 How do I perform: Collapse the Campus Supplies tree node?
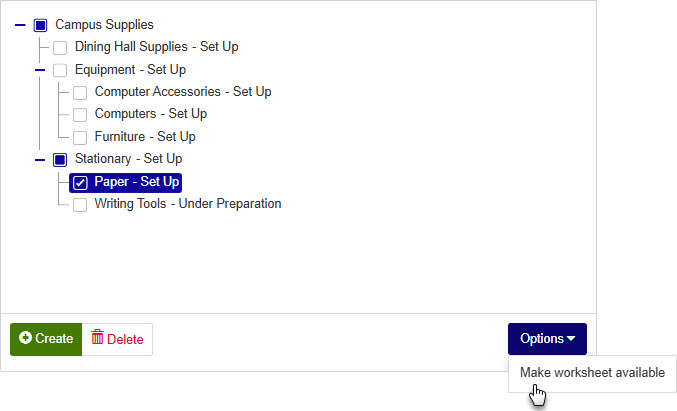[21, 25]
